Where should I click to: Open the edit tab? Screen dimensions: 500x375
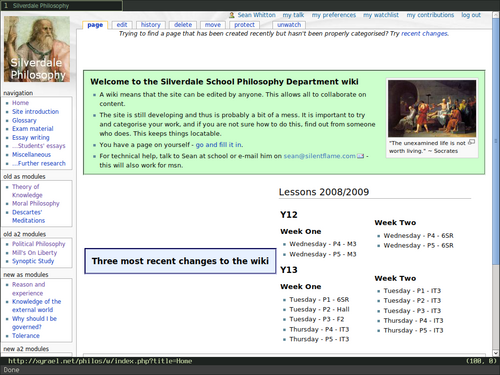click(122, 25)
